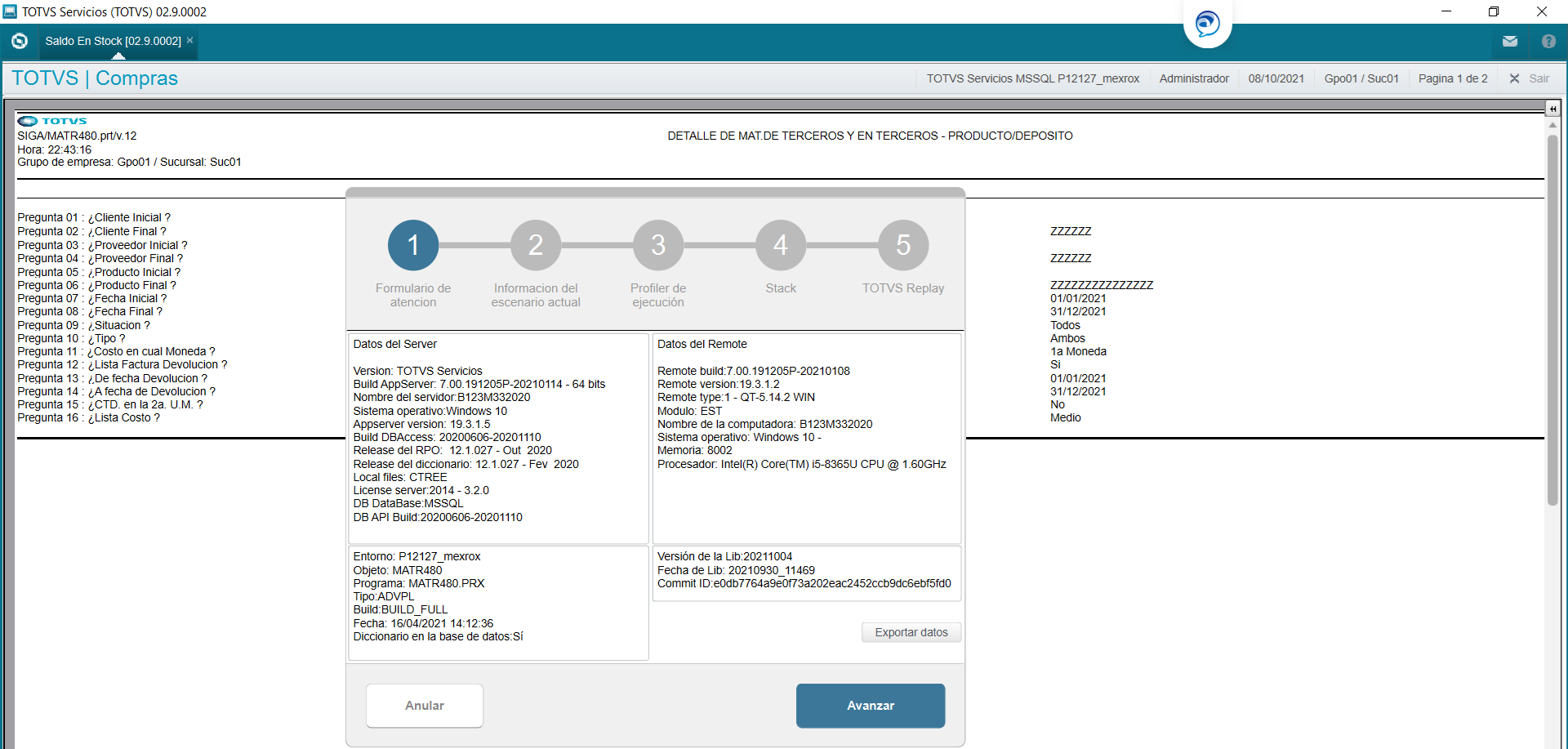
Task: Select the Entorno: P12127_mexrox line
Action: click(x=416, y=556)
